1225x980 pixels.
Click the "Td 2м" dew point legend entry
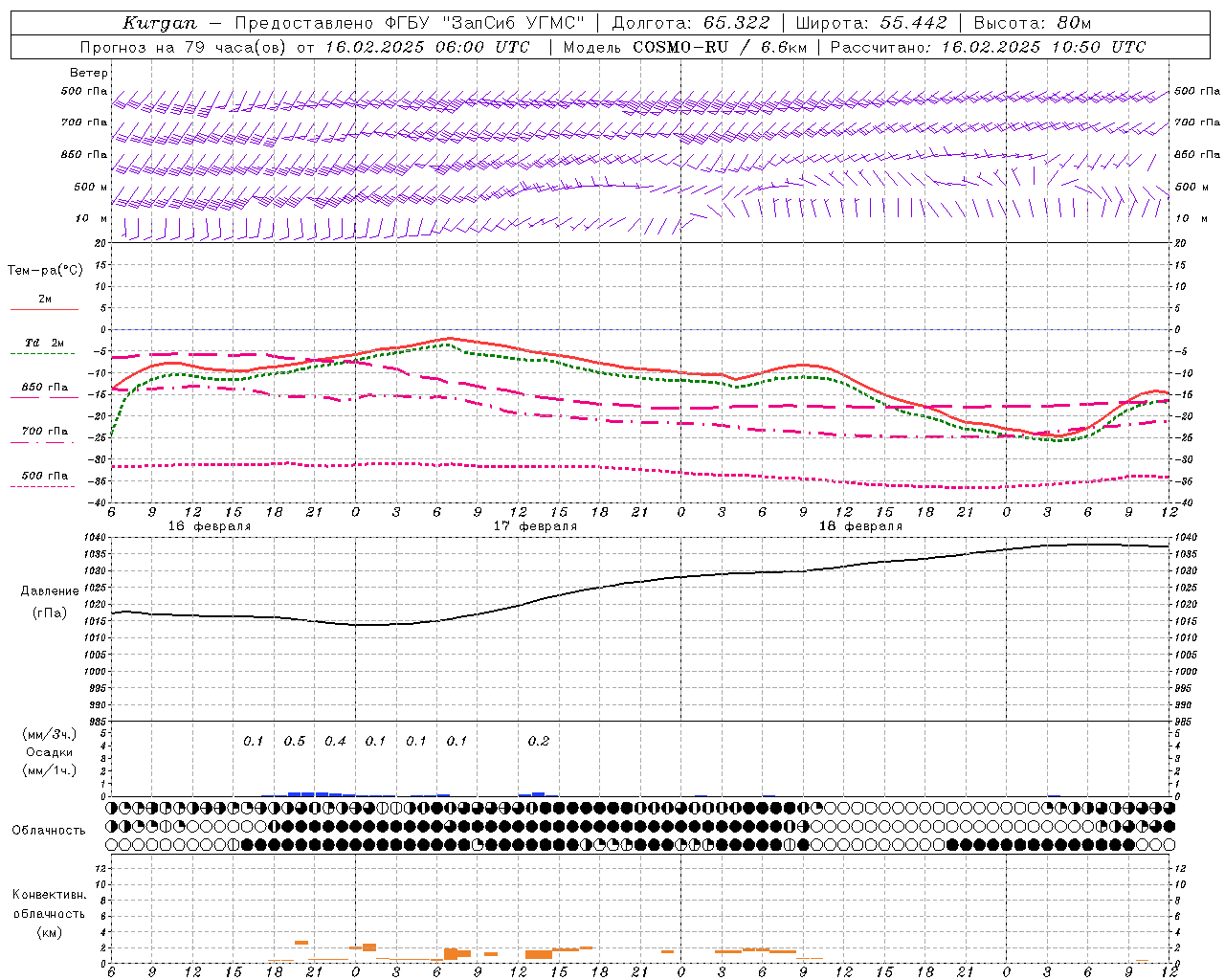pos(44,343)
